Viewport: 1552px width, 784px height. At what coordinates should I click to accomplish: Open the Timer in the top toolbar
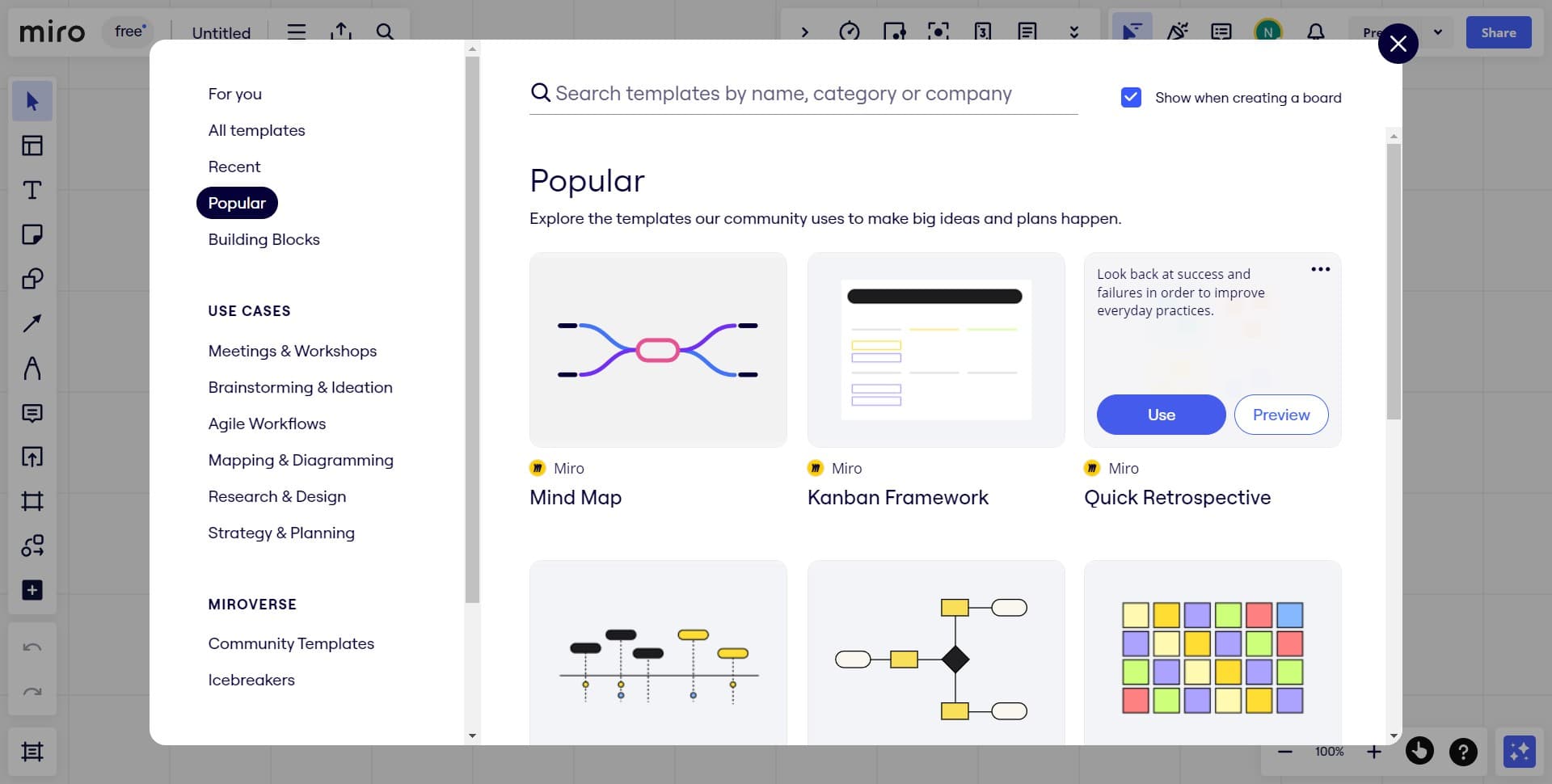(850, 32)
